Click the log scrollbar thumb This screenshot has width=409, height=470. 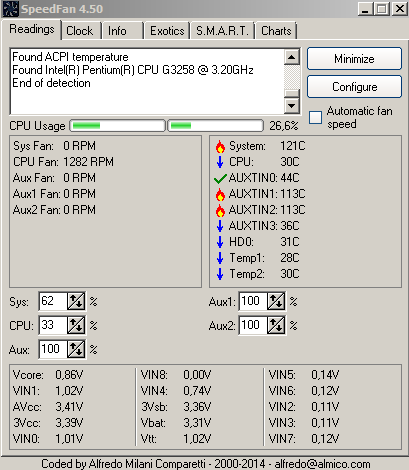click(292, 94)
